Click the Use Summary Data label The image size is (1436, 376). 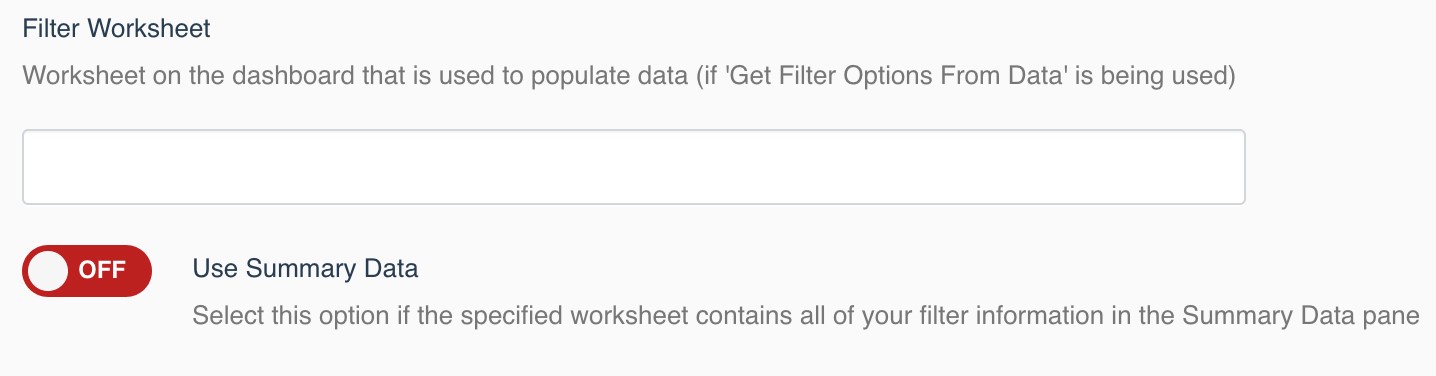pyautogui.click(x=305, y=268)
